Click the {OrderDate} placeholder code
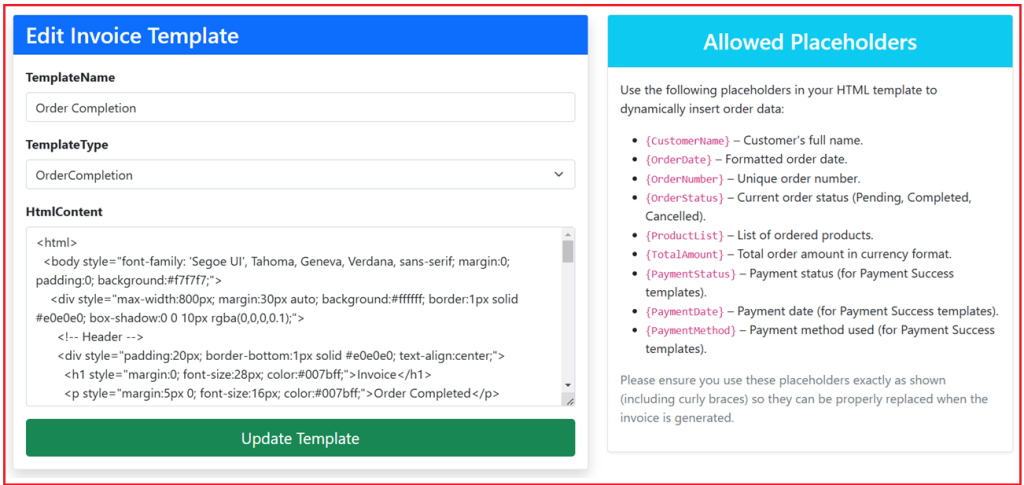Image resolution: width=1024 pixels, height=485 pixels. tap(679, 160)
